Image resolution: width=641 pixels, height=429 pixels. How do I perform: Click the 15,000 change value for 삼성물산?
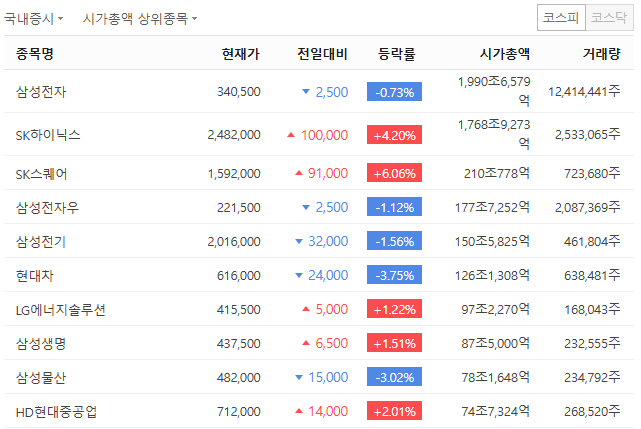coord(328,377)
